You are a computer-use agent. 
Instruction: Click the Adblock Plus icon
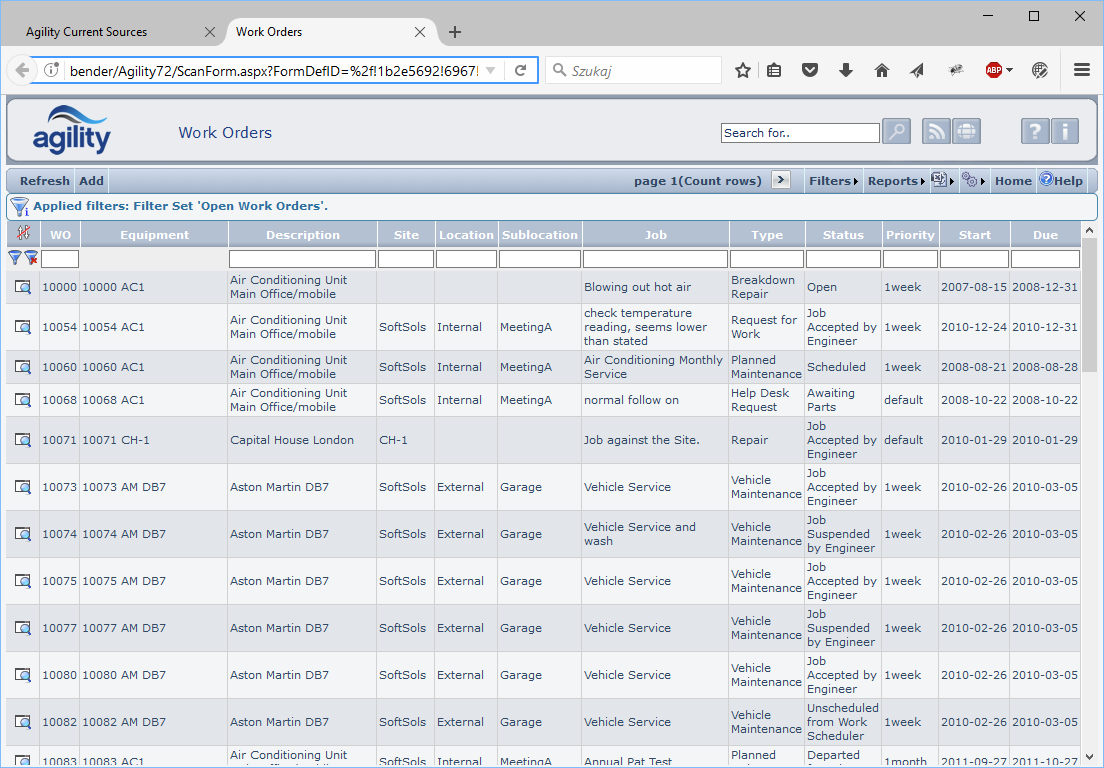coord(994,70)
